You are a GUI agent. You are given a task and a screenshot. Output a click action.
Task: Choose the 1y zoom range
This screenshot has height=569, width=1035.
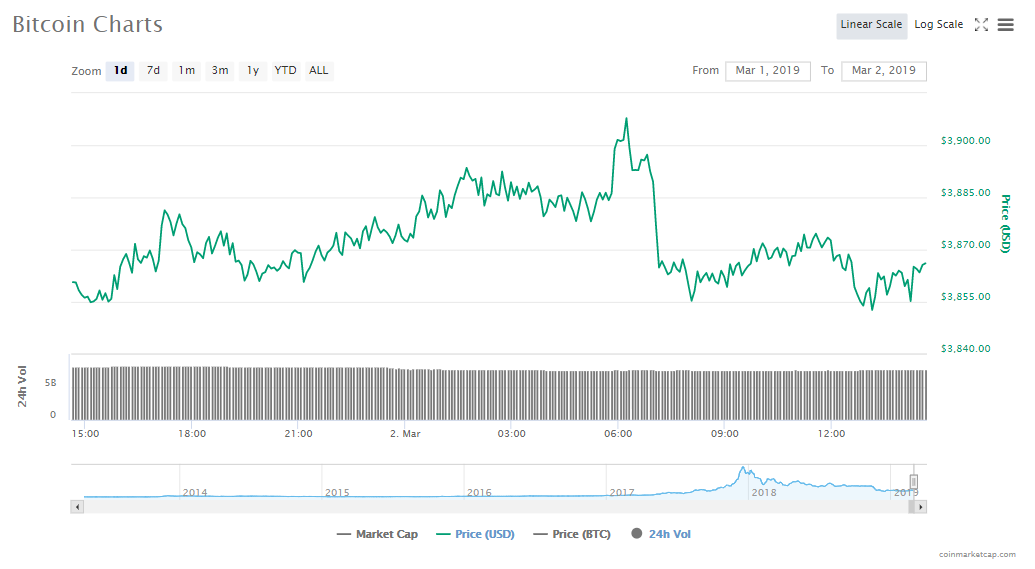tap(253, 71)
